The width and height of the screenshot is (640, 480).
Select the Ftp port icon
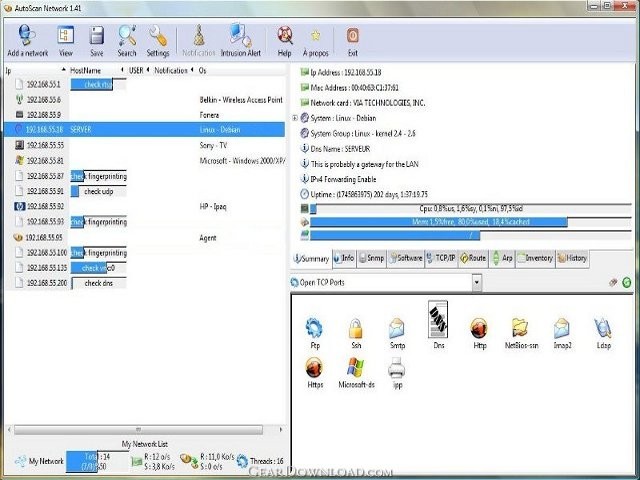point(315,333)
